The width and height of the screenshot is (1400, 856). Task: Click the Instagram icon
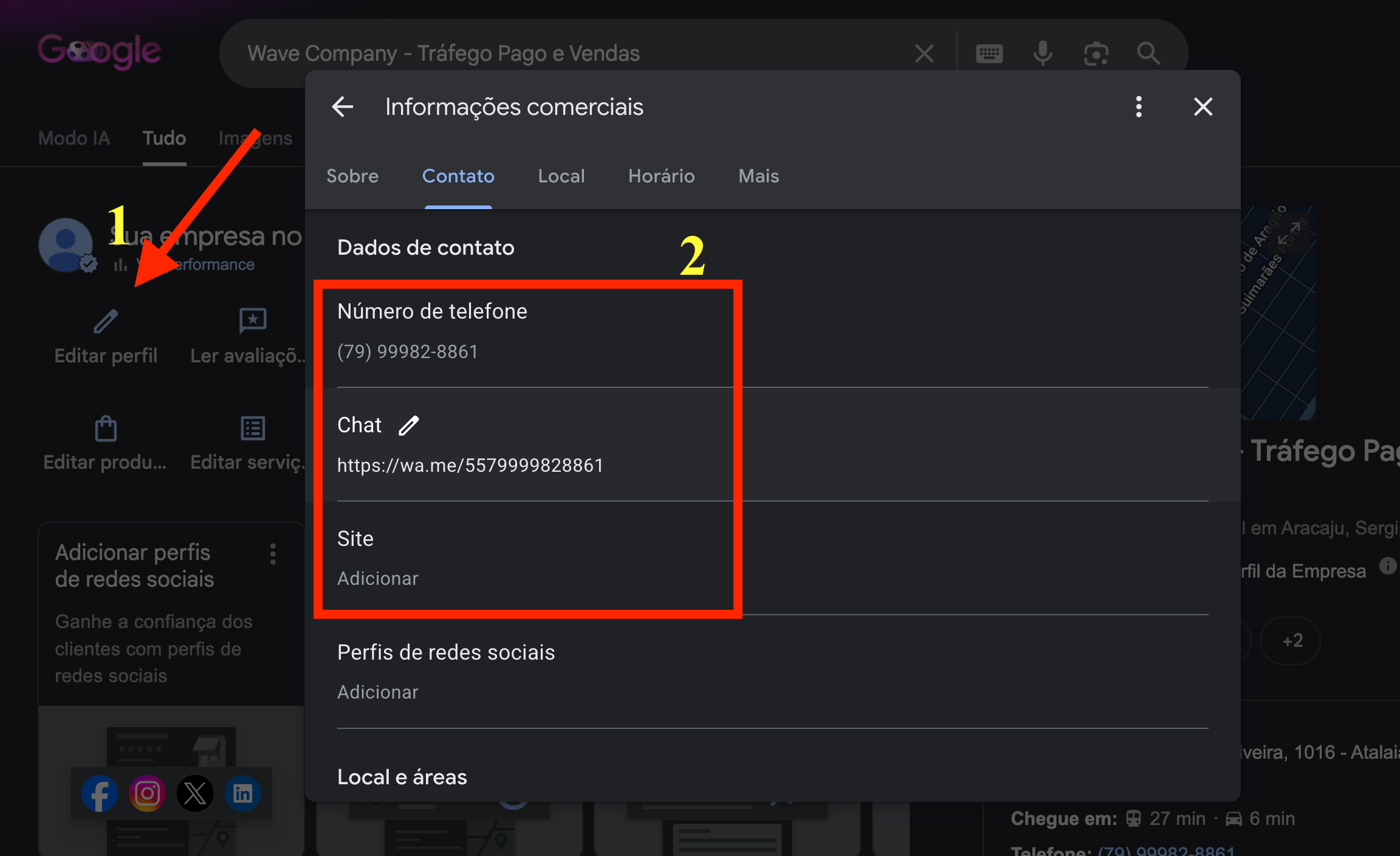[147, 793]
